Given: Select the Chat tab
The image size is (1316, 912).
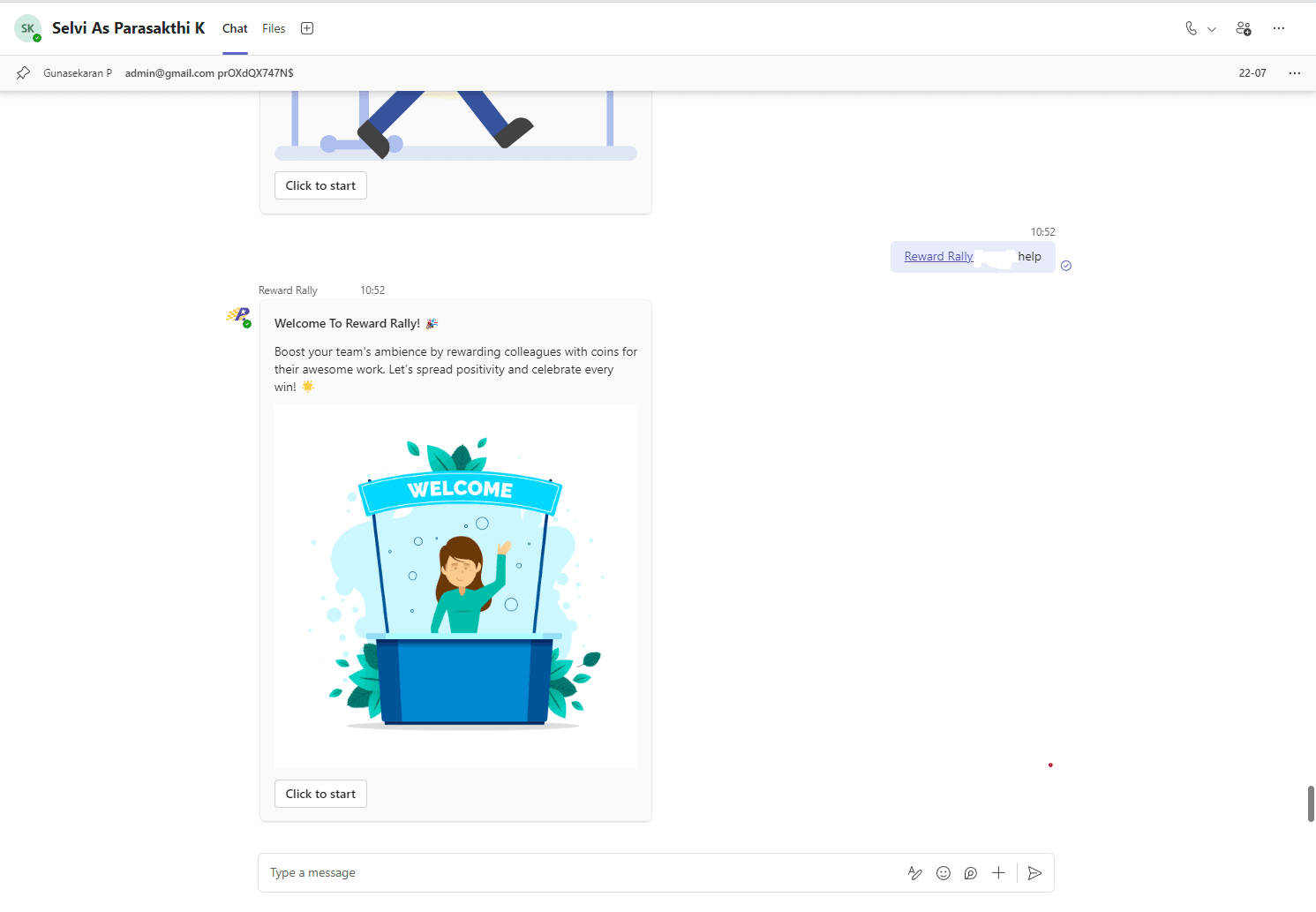Looking at the screenshot, I should [x=235, y=28].
